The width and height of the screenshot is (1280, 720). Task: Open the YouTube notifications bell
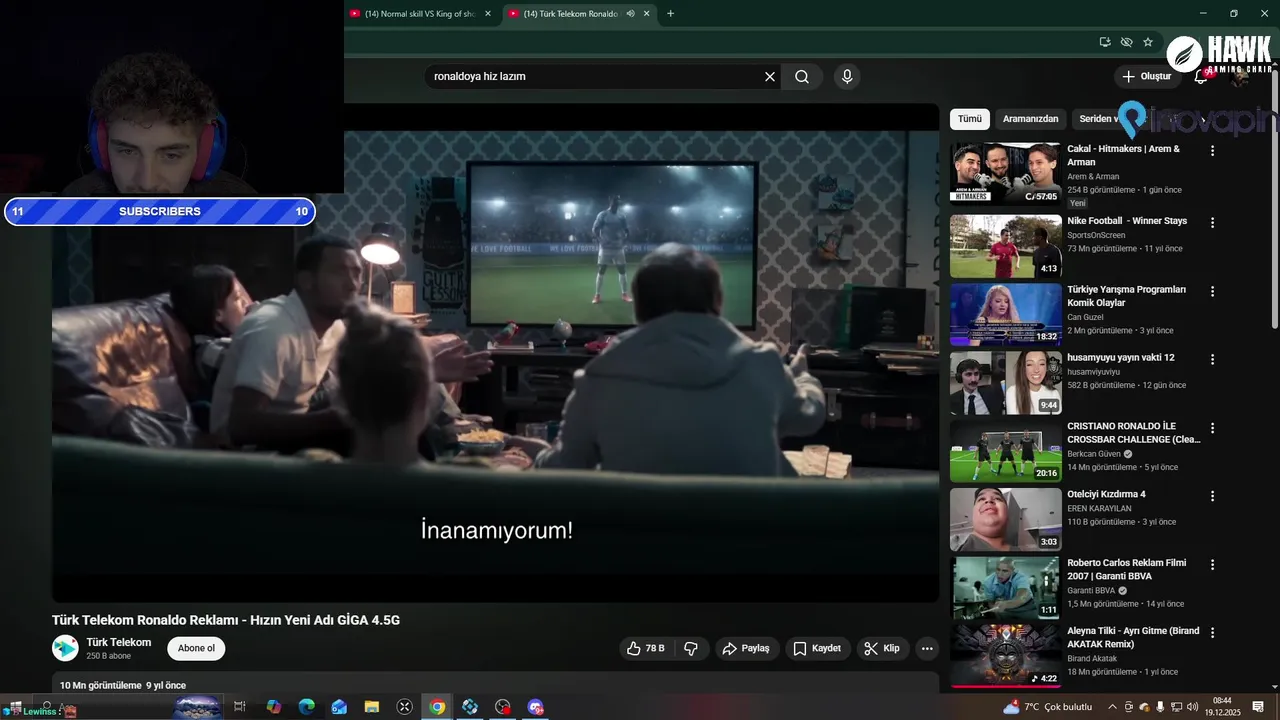point(1201,77)
